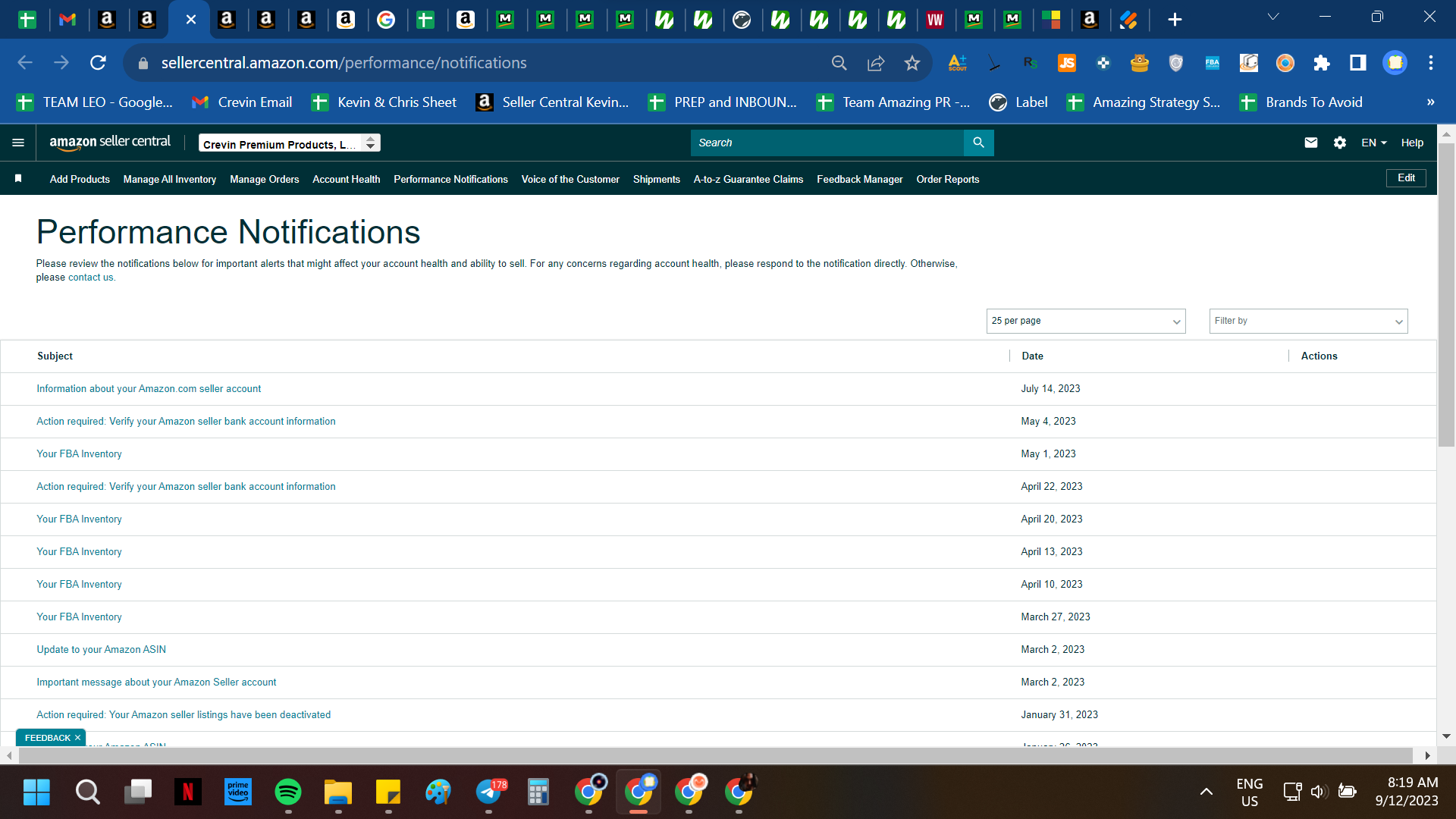Open Netflix from the taskbar

click(187, 792)
